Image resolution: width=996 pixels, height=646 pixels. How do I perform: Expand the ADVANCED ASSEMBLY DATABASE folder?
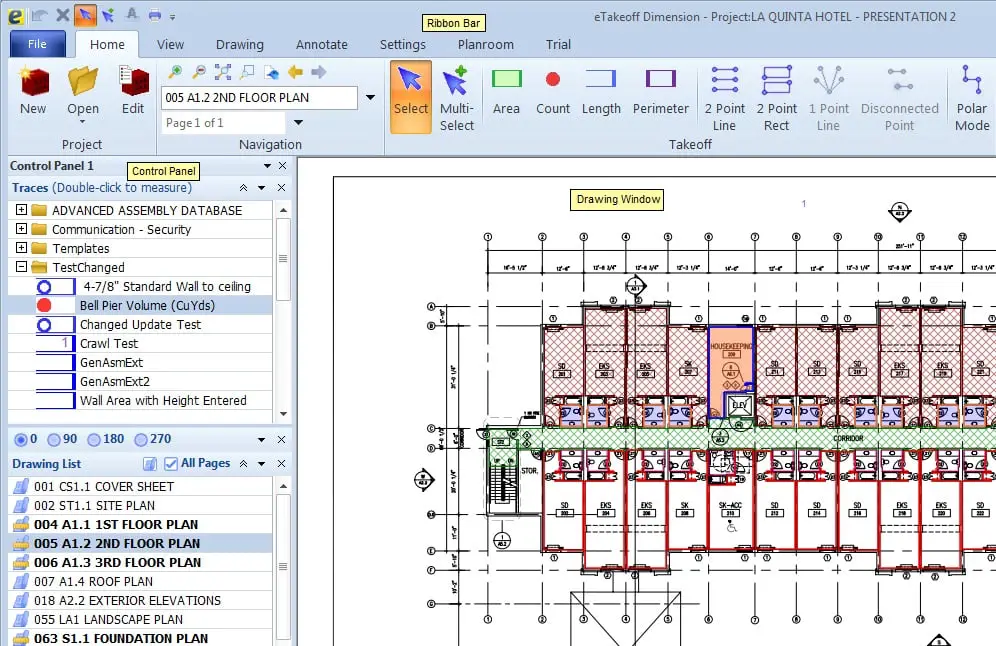click(21, 211)
